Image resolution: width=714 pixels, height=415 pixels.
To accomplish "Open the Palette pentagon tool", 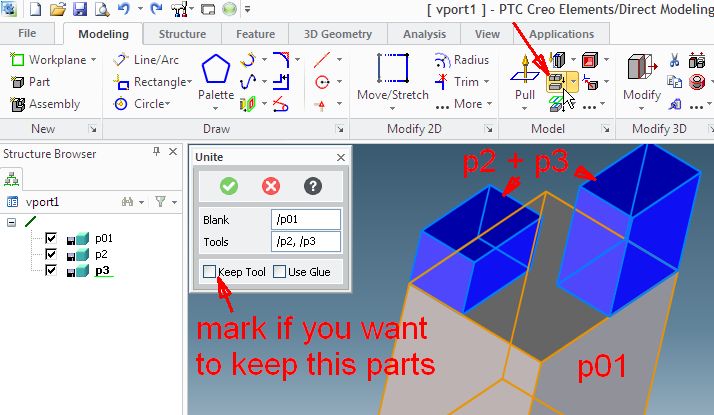I will tap(216, 68).
